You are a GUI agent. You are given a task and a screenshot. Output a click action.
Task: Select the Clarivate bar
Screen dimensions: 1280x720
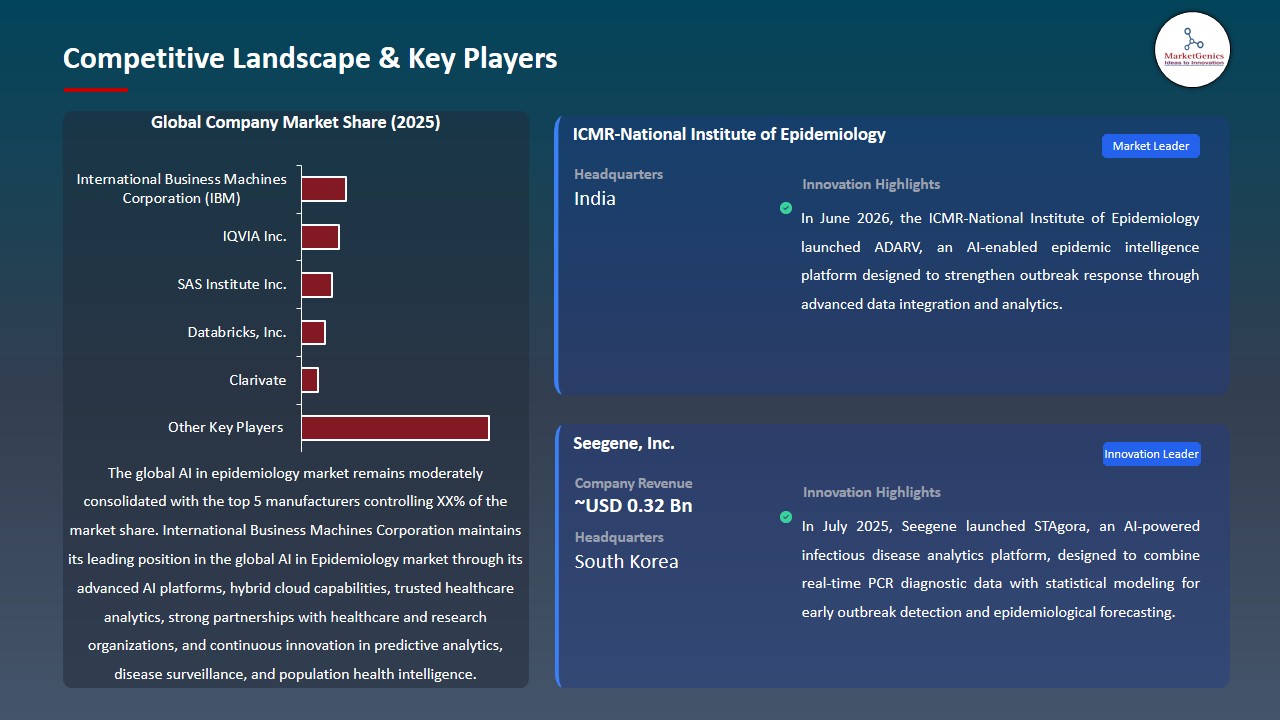(x=310, y=380)
